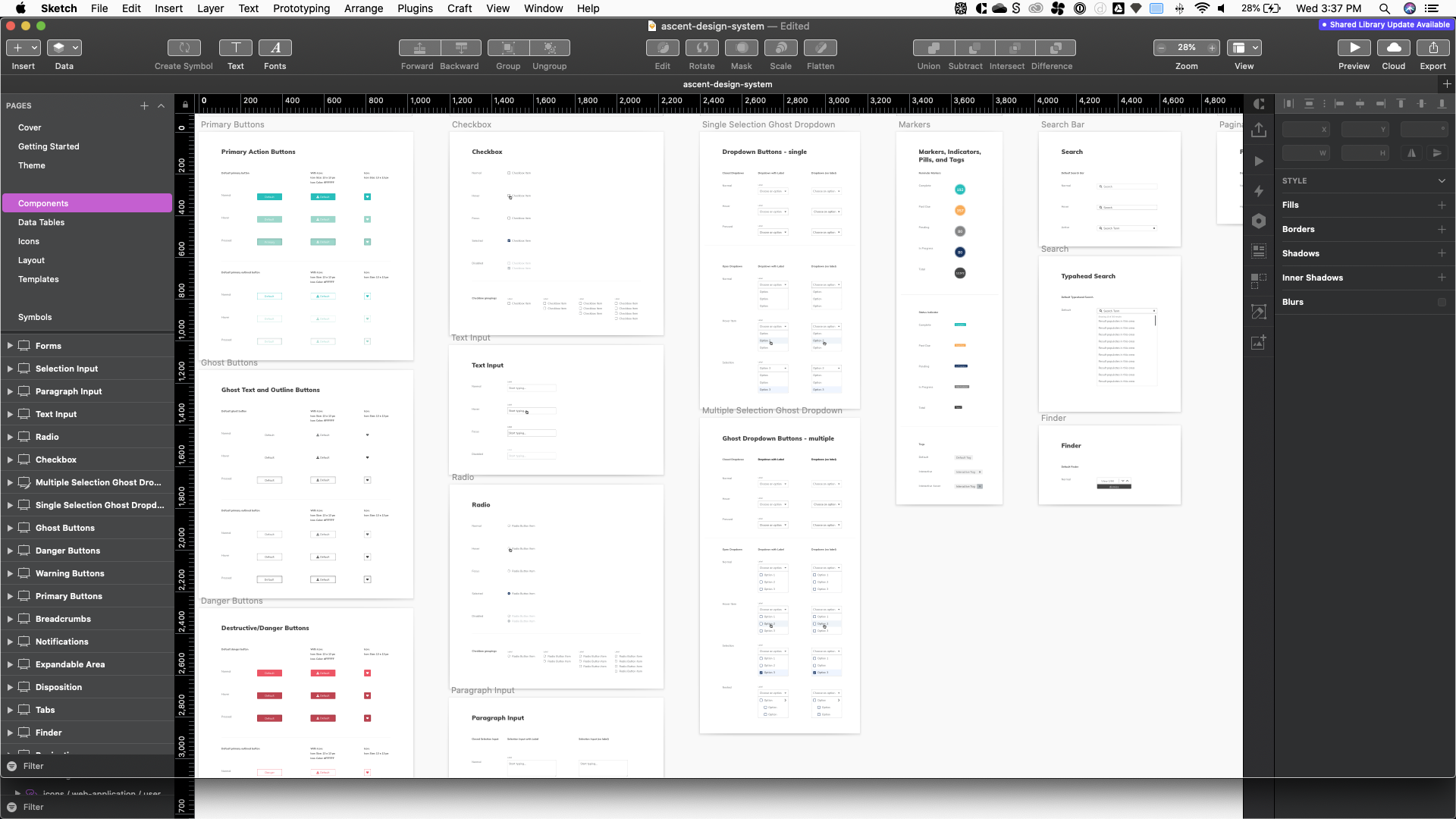
Task: Select the Mask tool in toolbar
Action: tap(741, 48)
